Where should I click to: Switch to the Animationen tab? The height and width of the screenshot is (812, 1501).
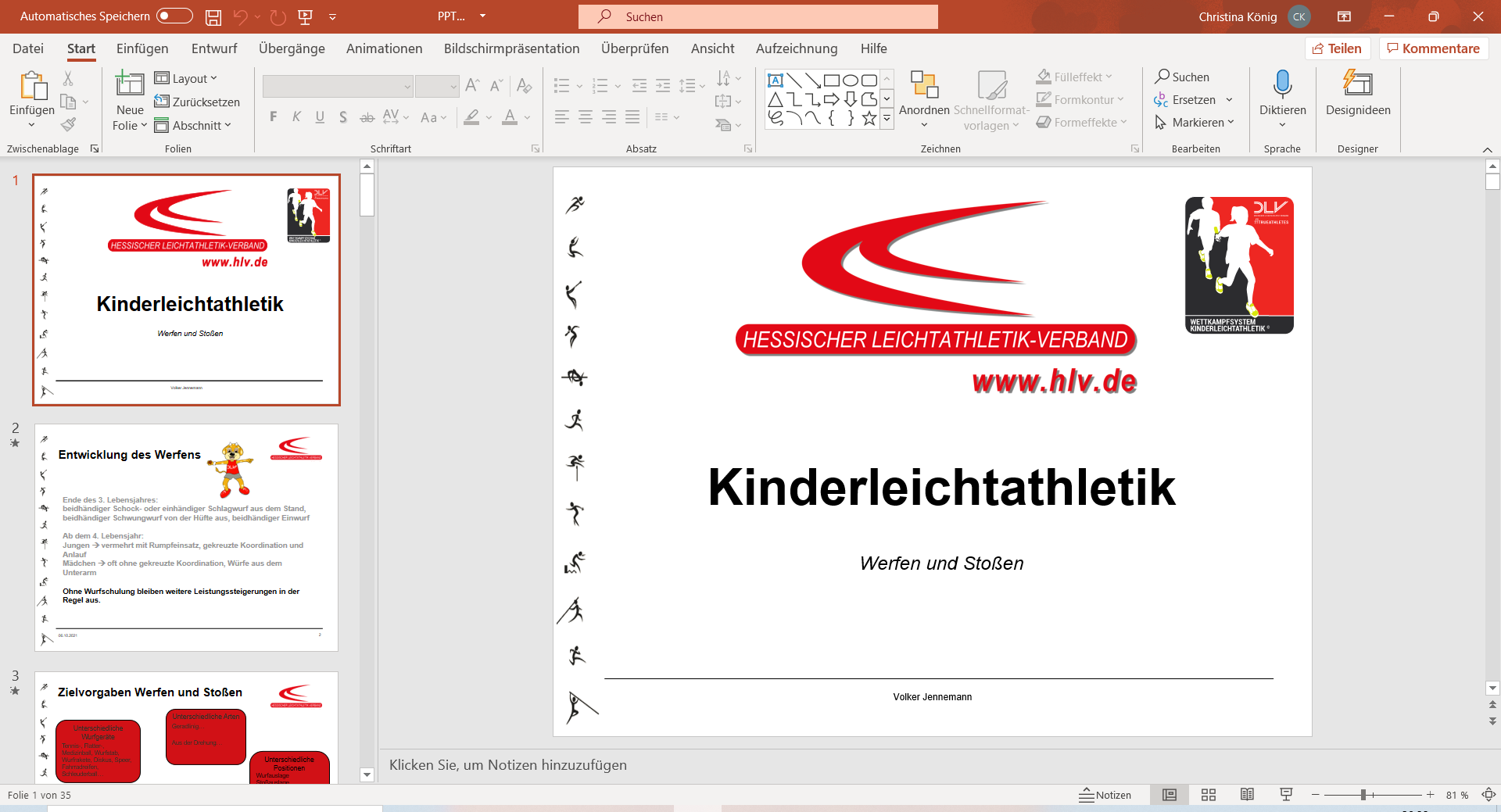(x=384, y=48)
